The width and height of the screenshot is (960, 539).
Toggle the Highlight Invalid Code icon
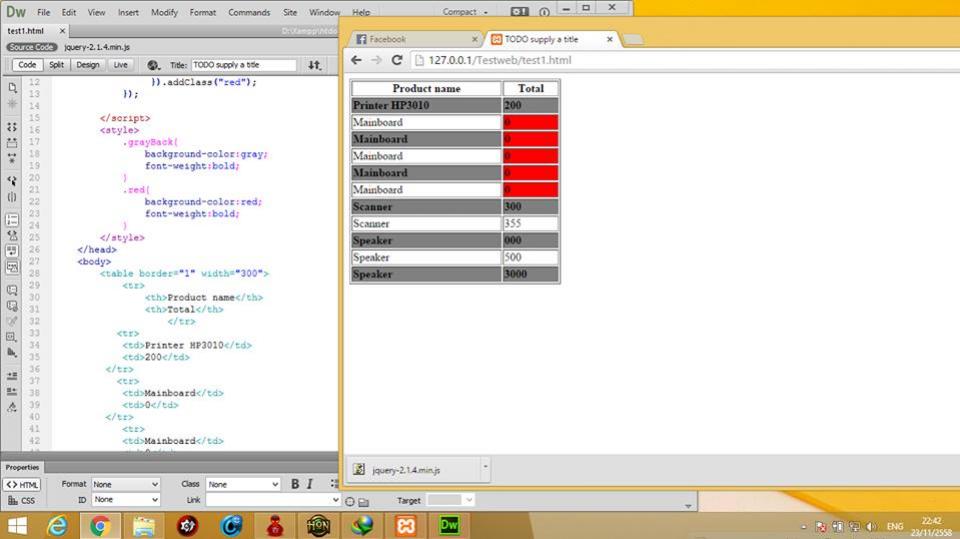12,235
